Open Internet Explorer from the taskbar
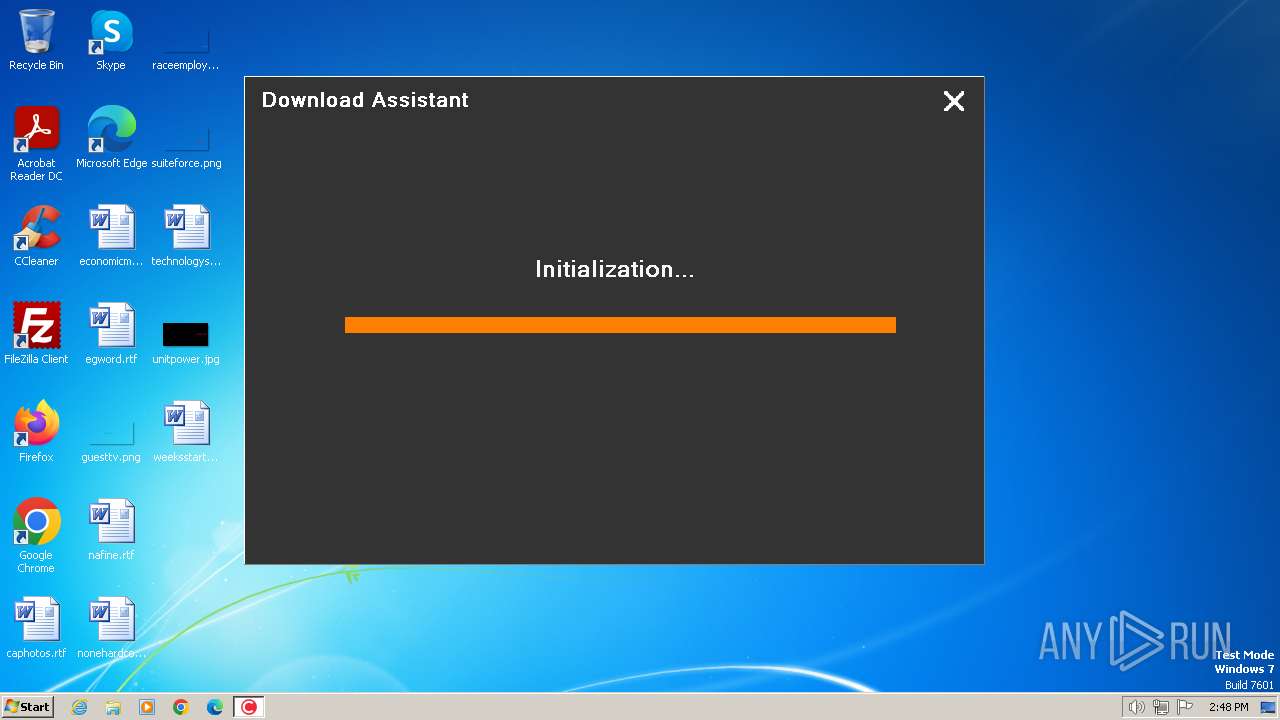The image size is (1280, 720). (80, 707)
